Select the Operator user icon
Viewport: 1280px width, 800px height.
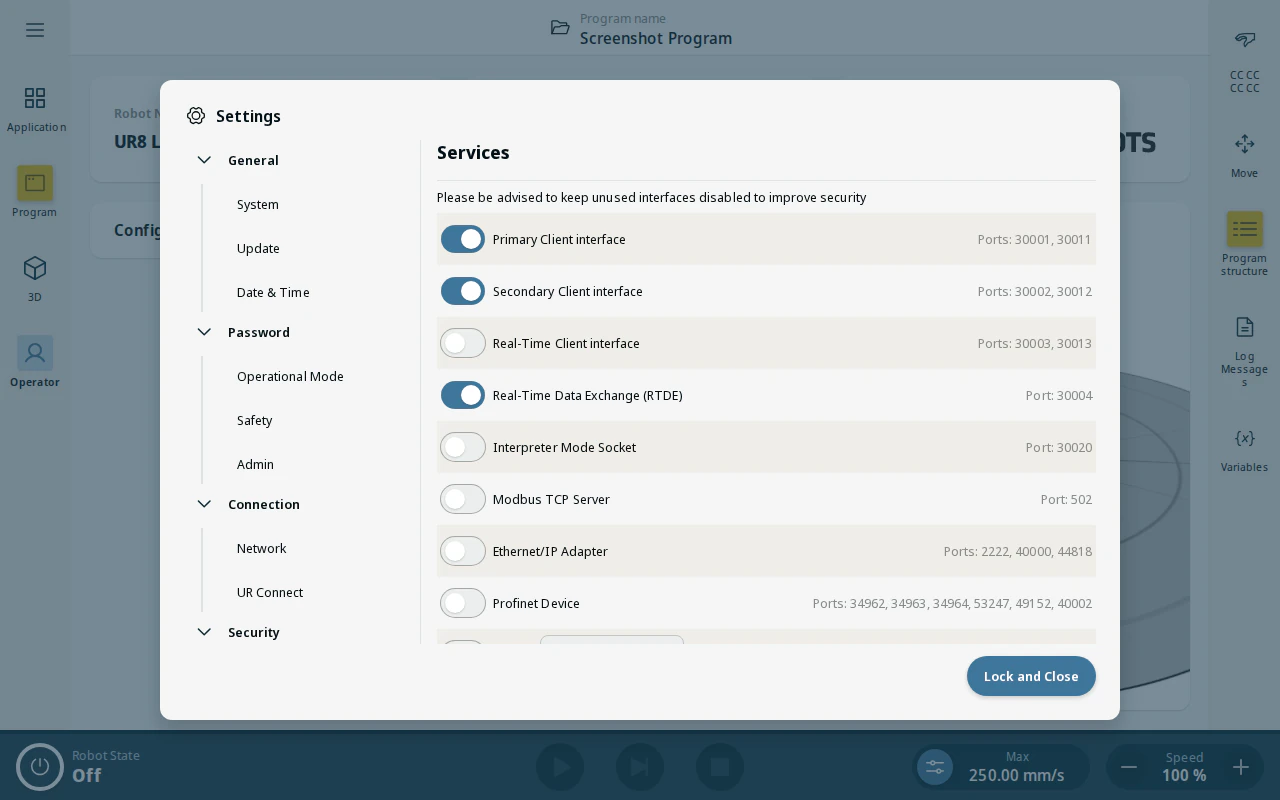point(35,353)
